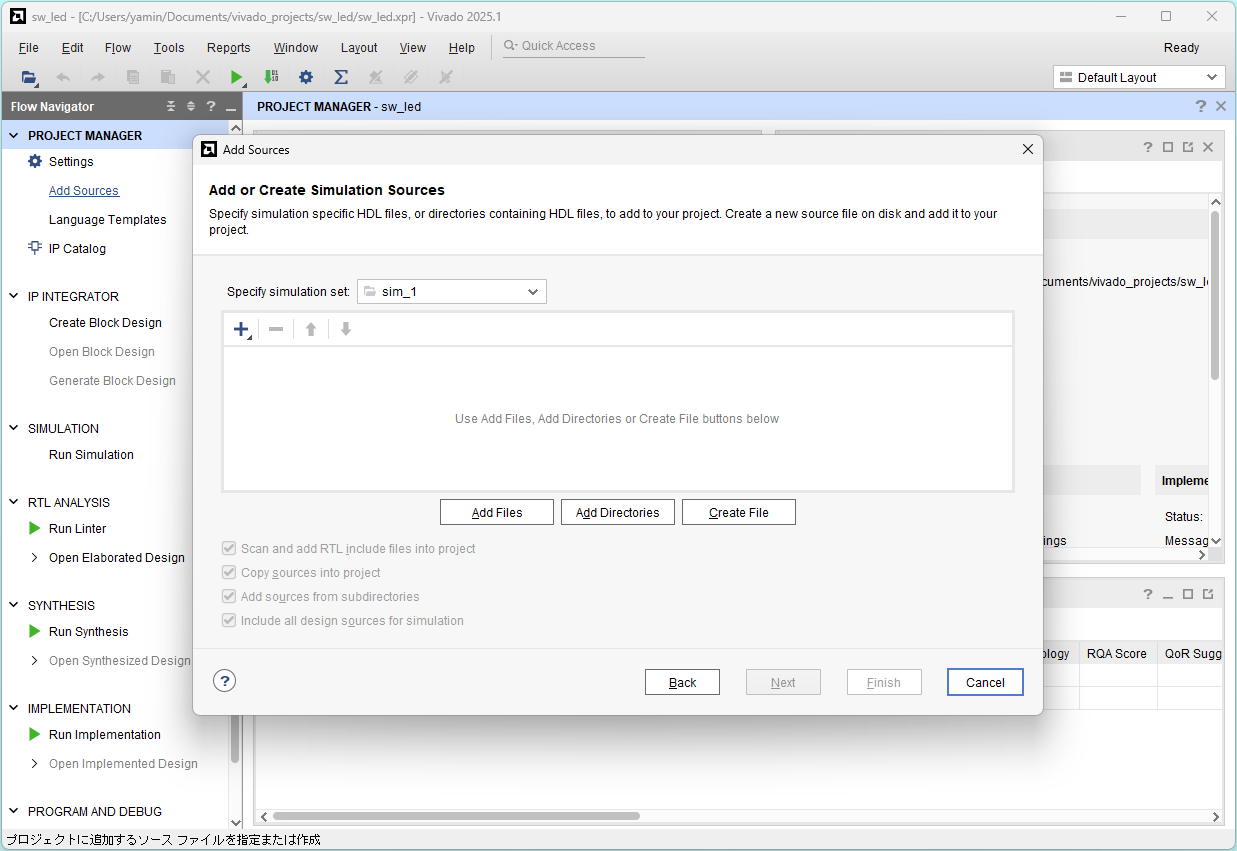Collapse all in Flow Navigator header

click(x=171, y=106)
